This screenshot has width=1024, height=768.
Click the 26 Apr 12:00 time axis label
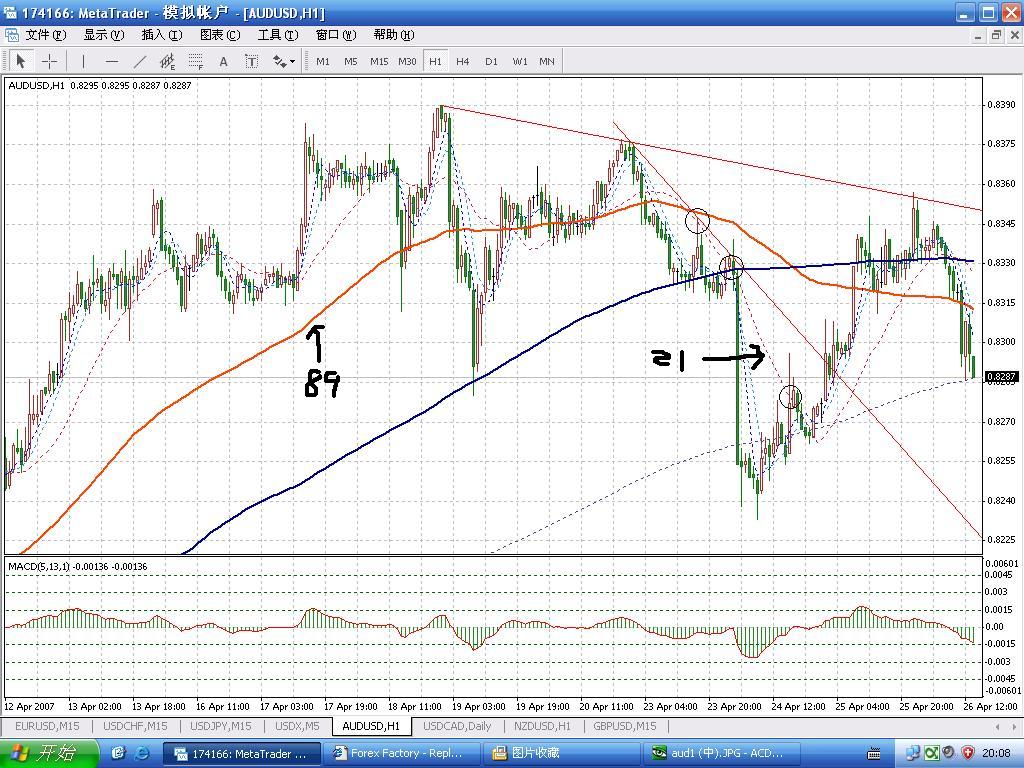[991, 706]
